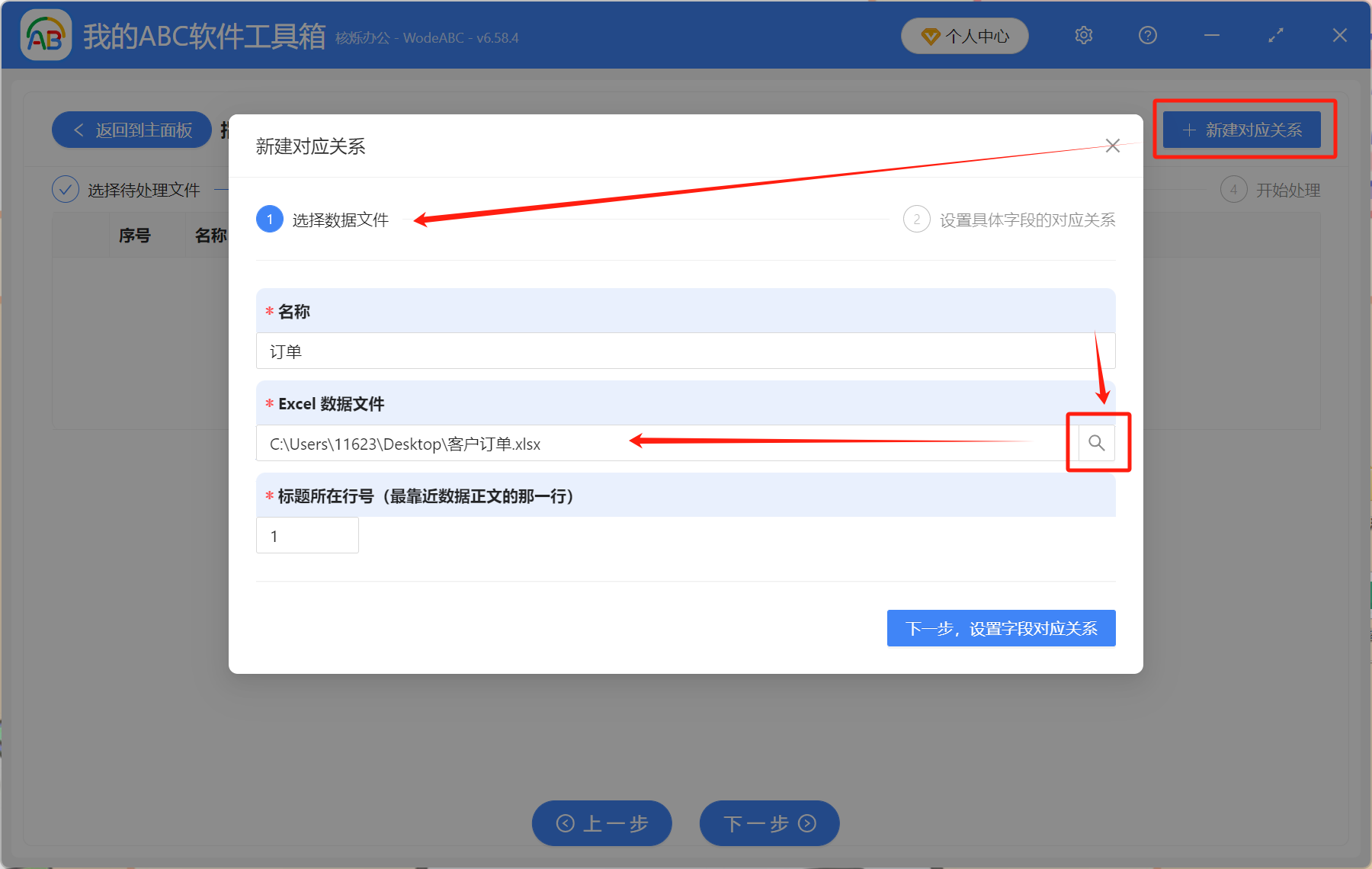1372x869 pixels.
Task: Click the ABC app logo in title bar
Action: point(46,35)
